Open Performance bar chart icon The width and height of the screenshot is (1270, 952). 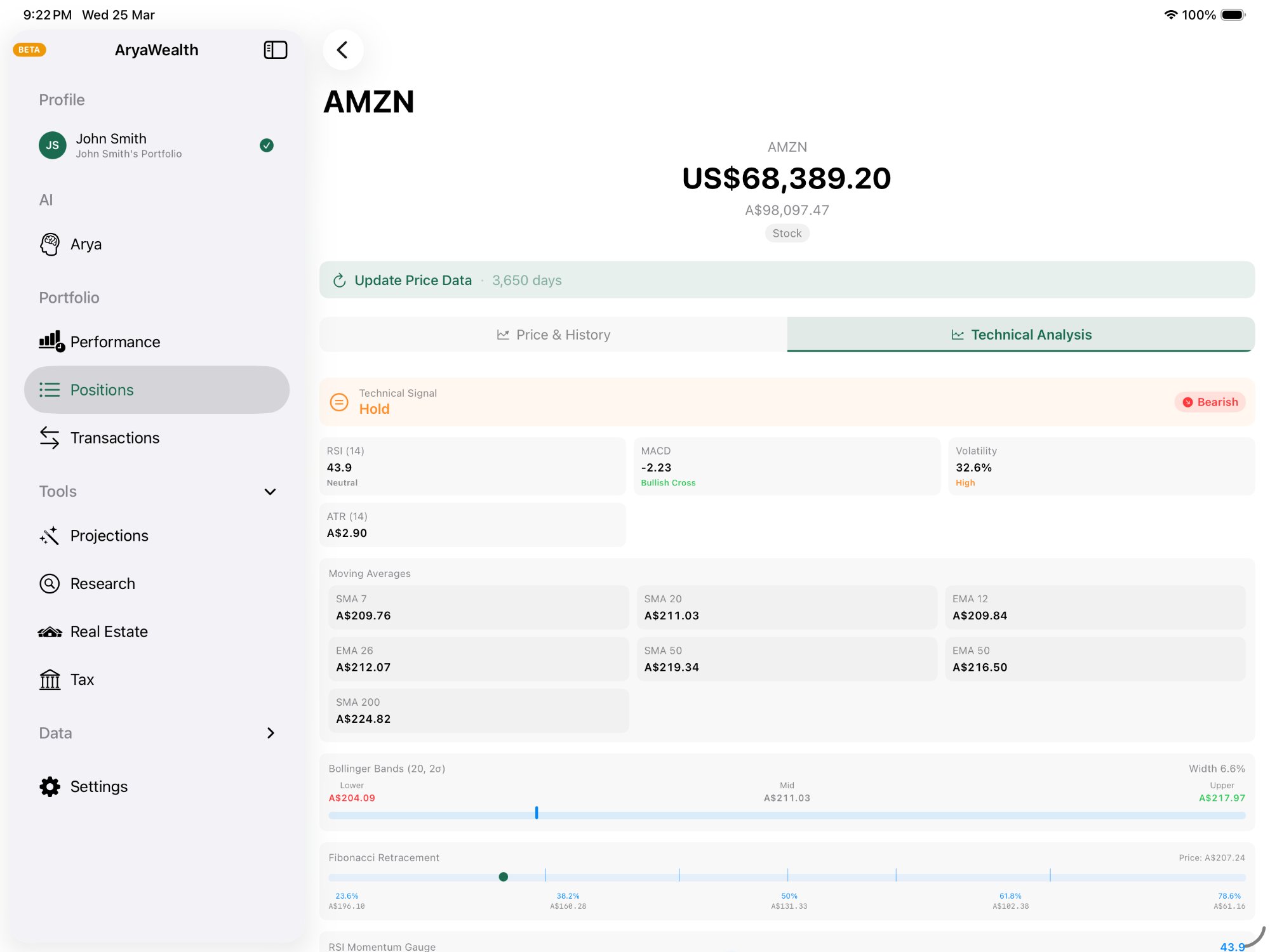pos(51,341)
